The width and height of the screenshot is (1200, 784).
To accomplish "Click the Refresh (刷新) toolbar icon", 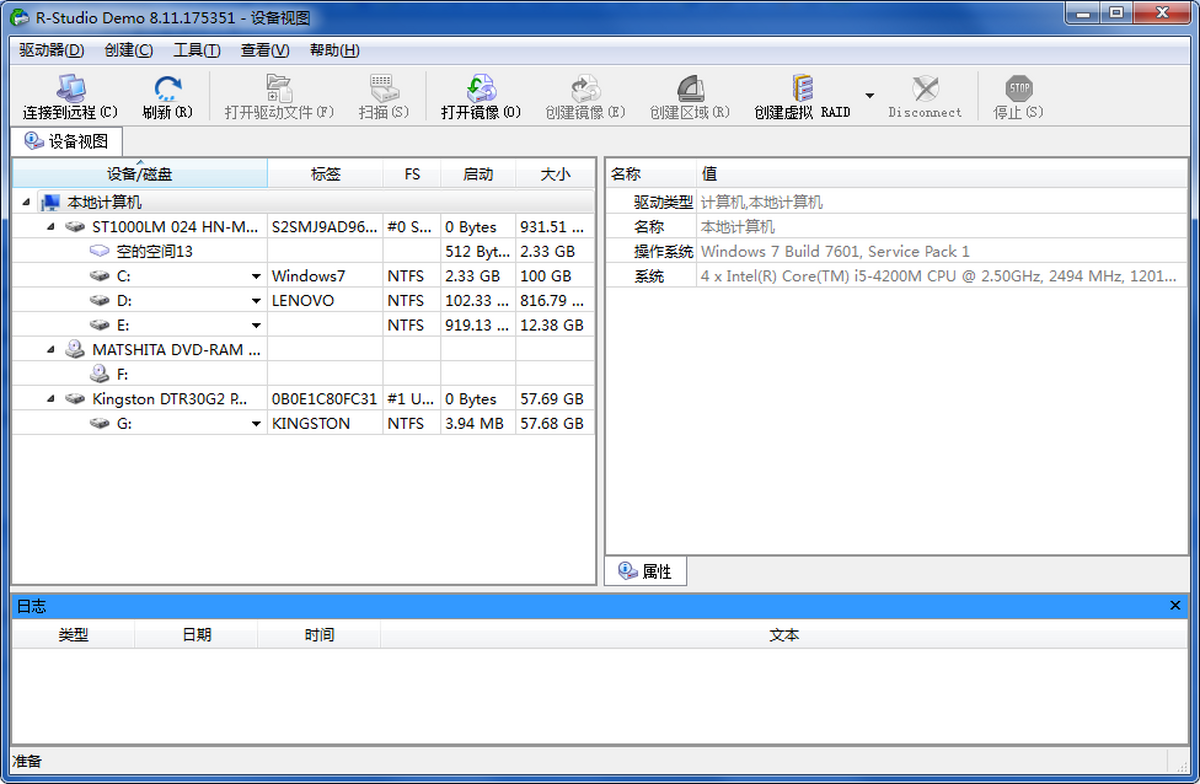I will (167, 90).
